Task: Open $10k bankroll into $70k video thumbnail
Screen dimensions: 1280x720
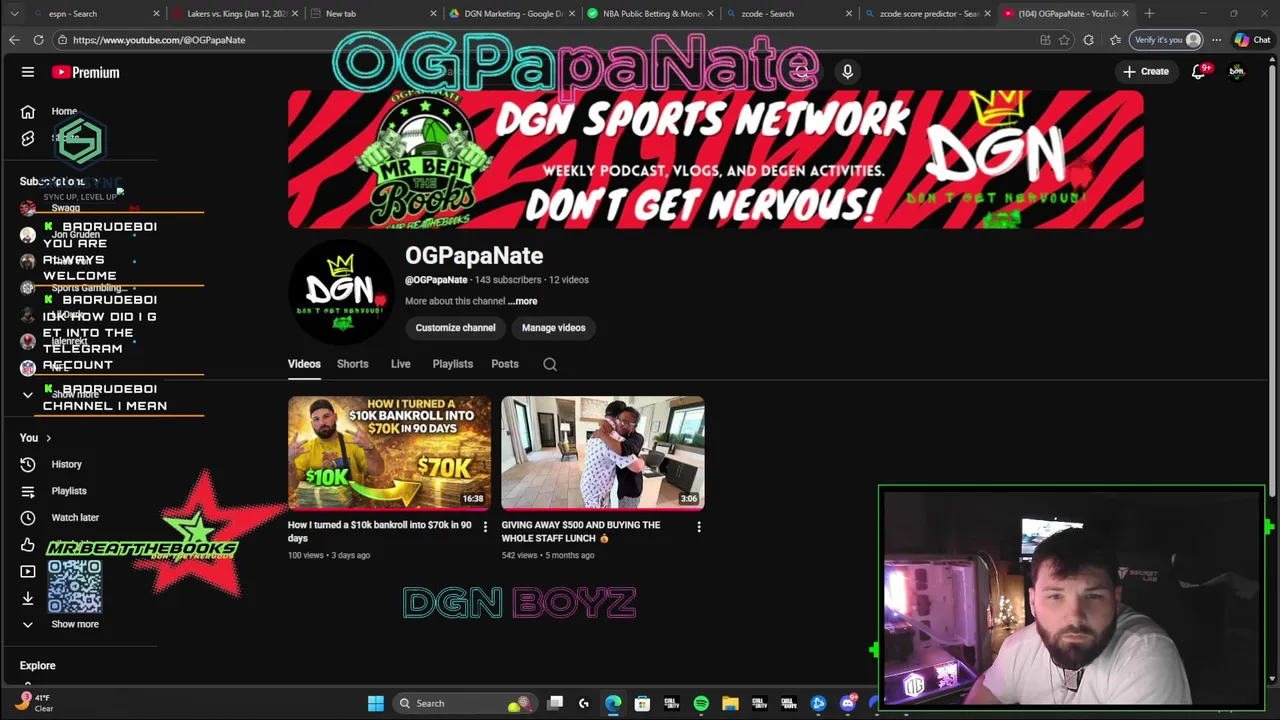Action: pyautogui.click(x=390, y=453)
